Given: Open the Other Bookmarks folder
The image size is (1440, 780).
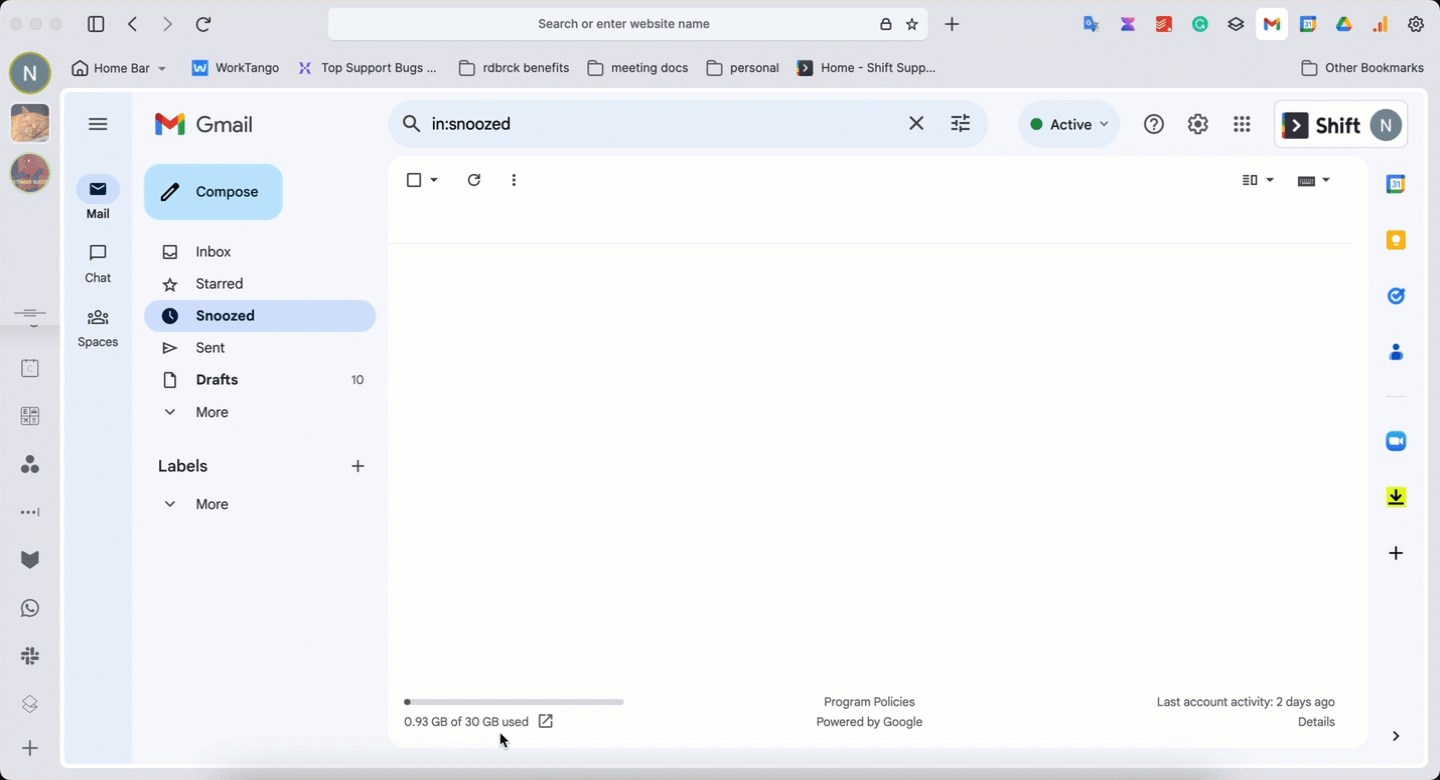Looking at the screenshot, I should 1362,68.
